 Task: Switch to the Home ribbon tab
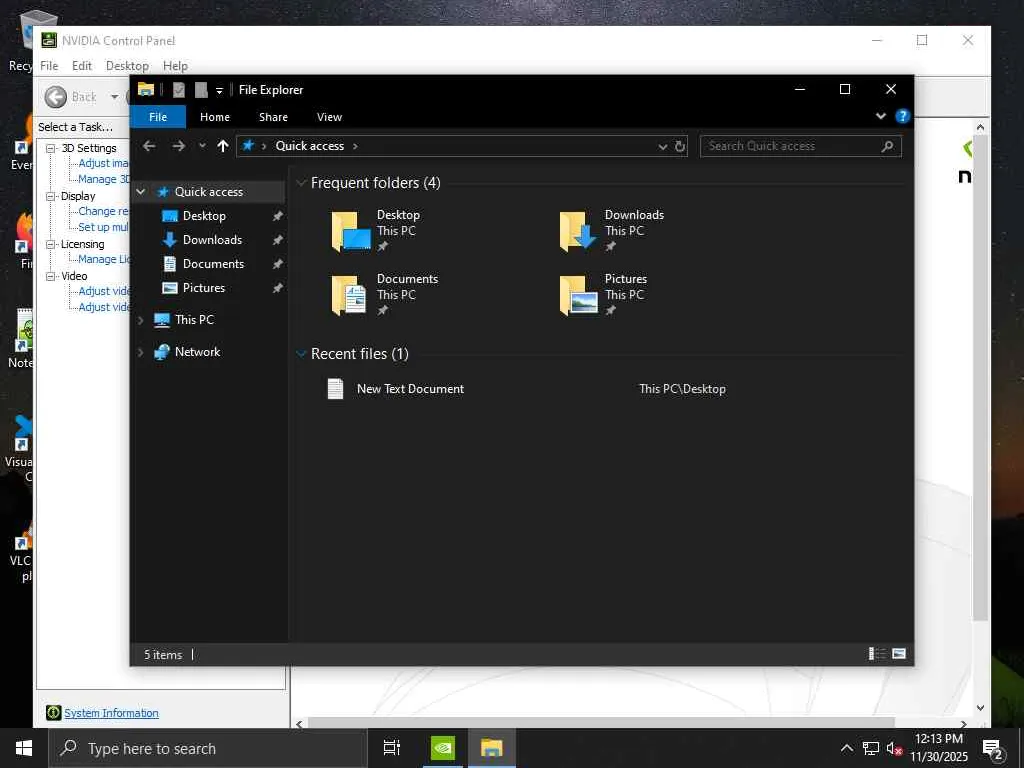click(215, 117)
